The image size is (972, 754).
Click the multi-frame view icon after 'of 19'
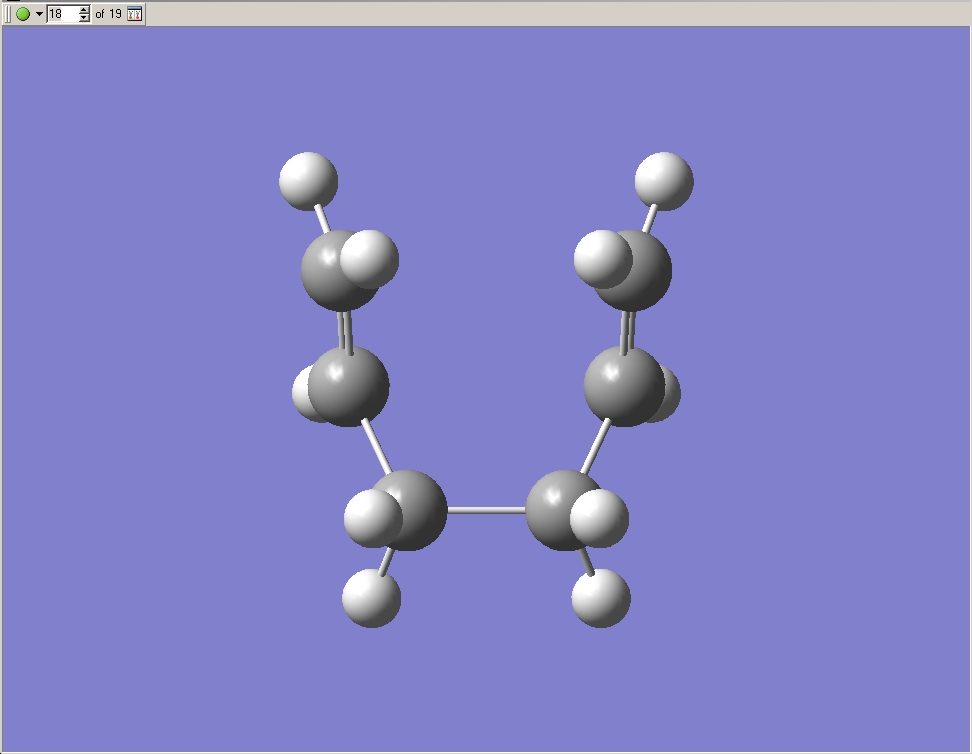tap(135, 14)
